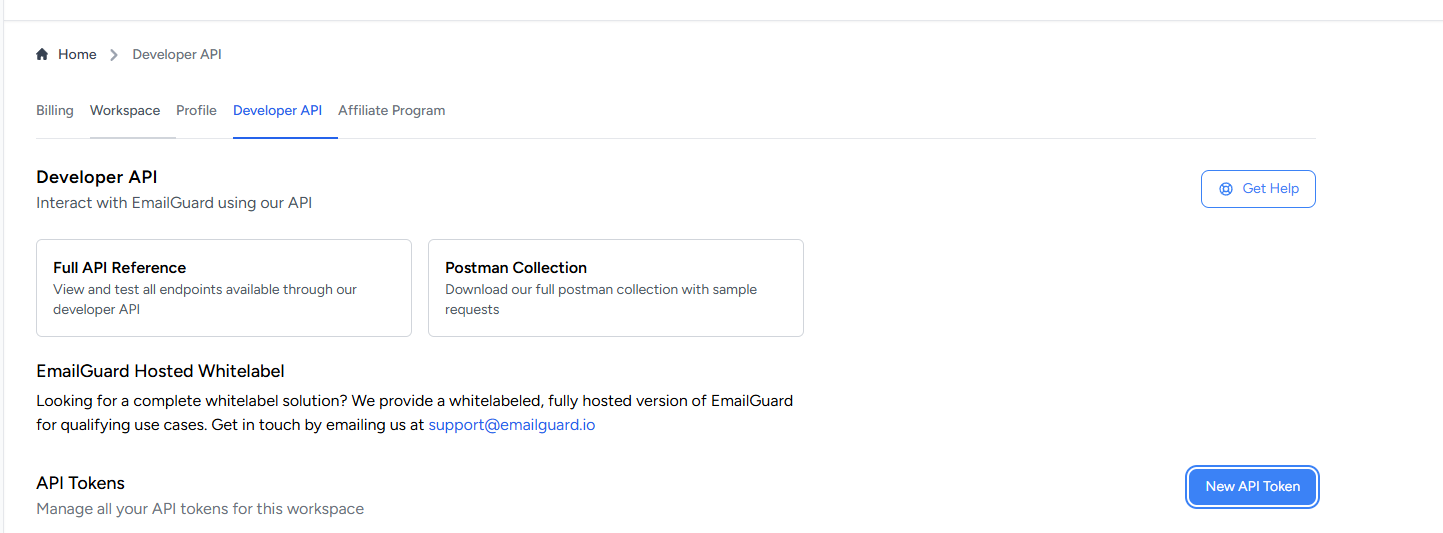Click the breadcrumb chevron separator

click(114, 55)
